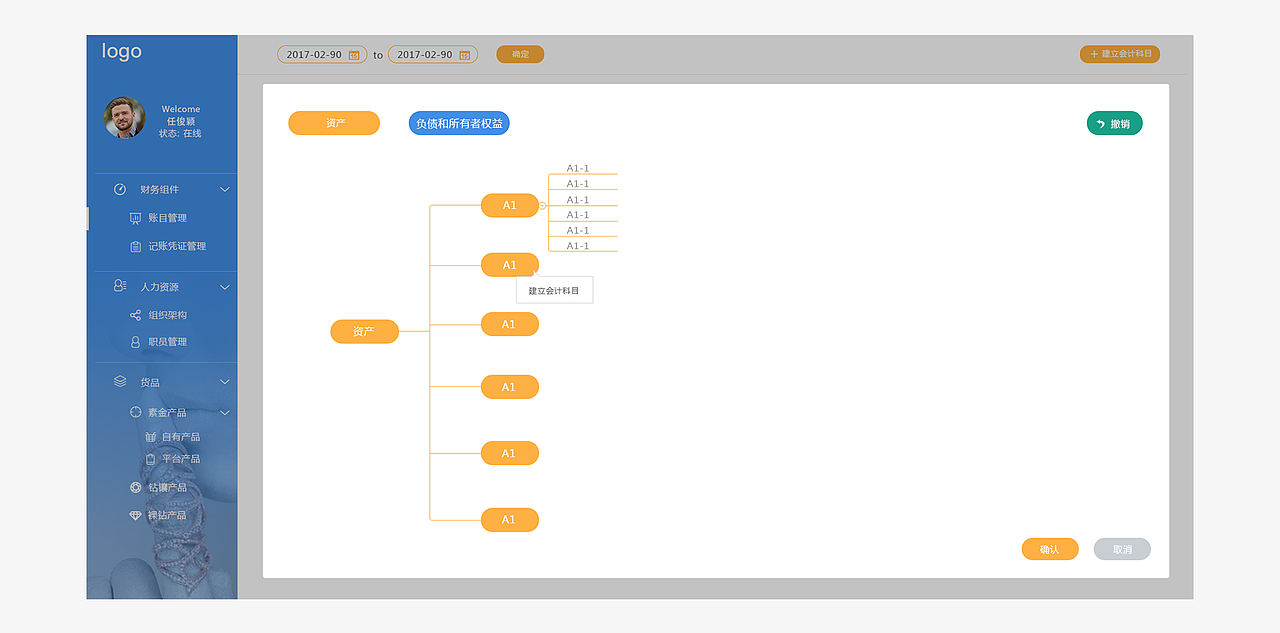Click the 裸钻产品 diamond icon
1280x633 pixels.
[136, 516]
